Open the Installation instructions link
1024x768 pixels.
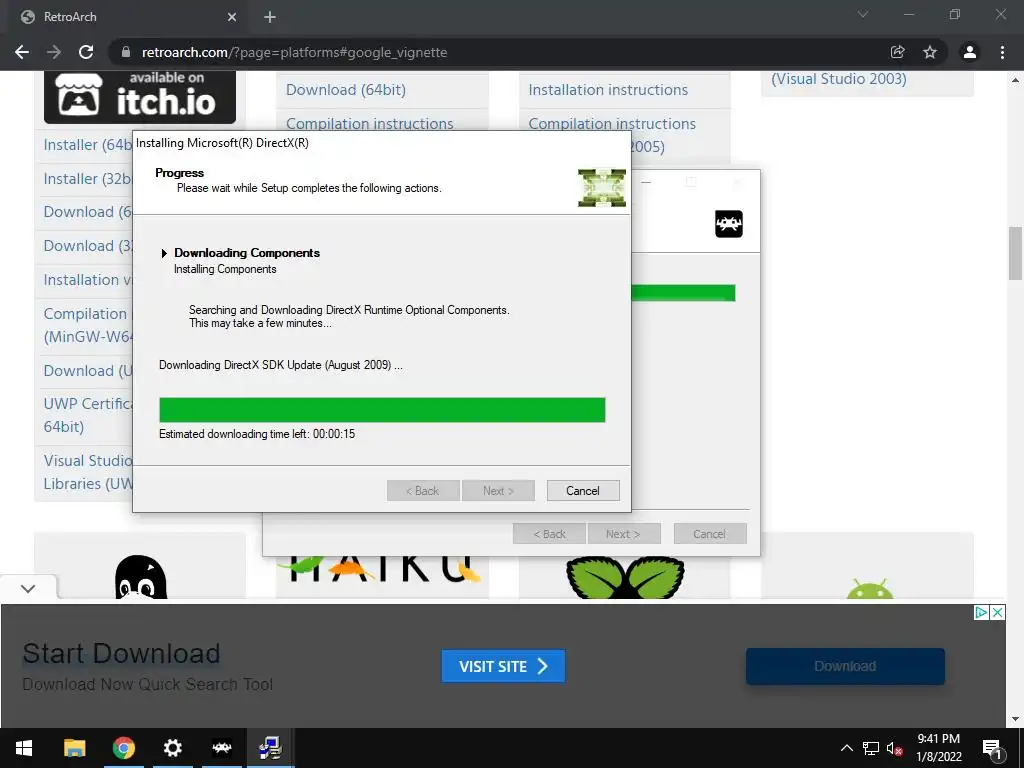click(608, 89)
